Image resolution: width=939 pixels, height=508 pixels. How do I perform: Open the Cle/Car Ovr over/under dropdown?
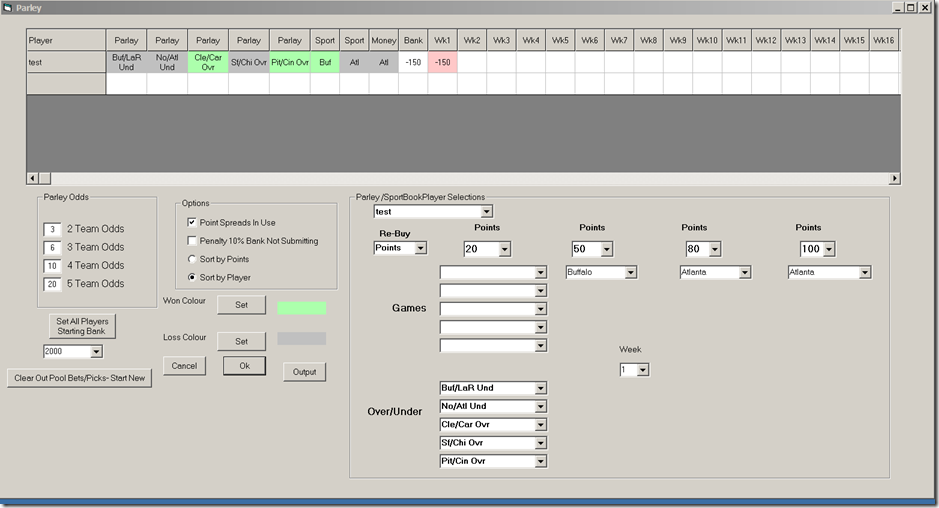point(540,425)
